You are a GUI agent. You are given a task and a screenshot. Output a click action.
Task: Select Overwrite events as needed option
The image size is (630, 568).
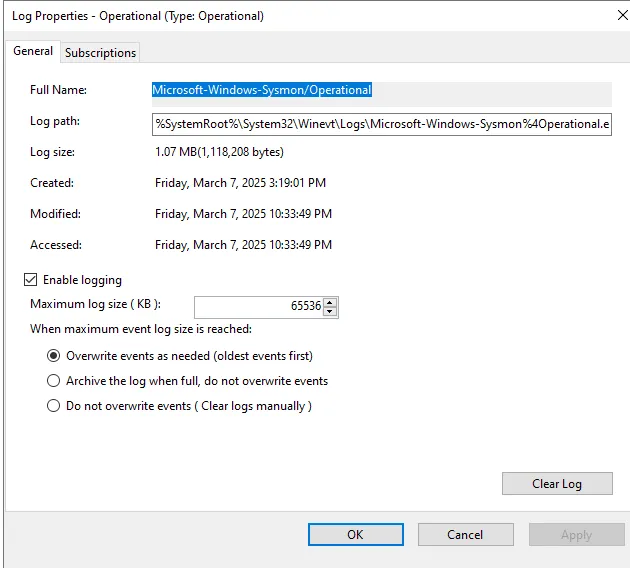tap(54, 356)
